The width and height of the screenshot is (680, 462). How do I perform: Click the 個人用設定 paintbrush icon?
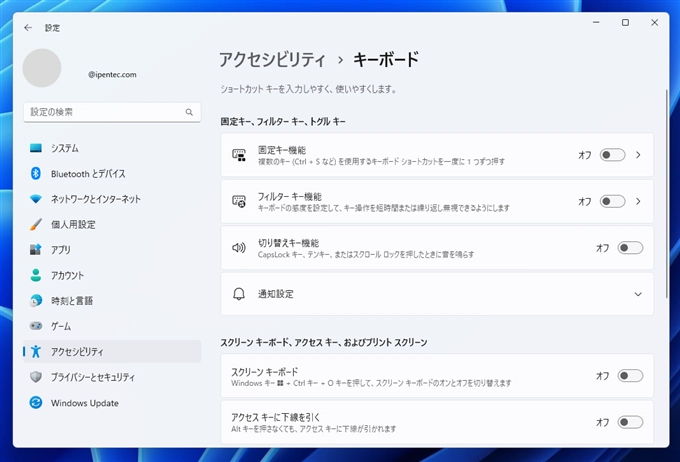[x=36, y=224]
